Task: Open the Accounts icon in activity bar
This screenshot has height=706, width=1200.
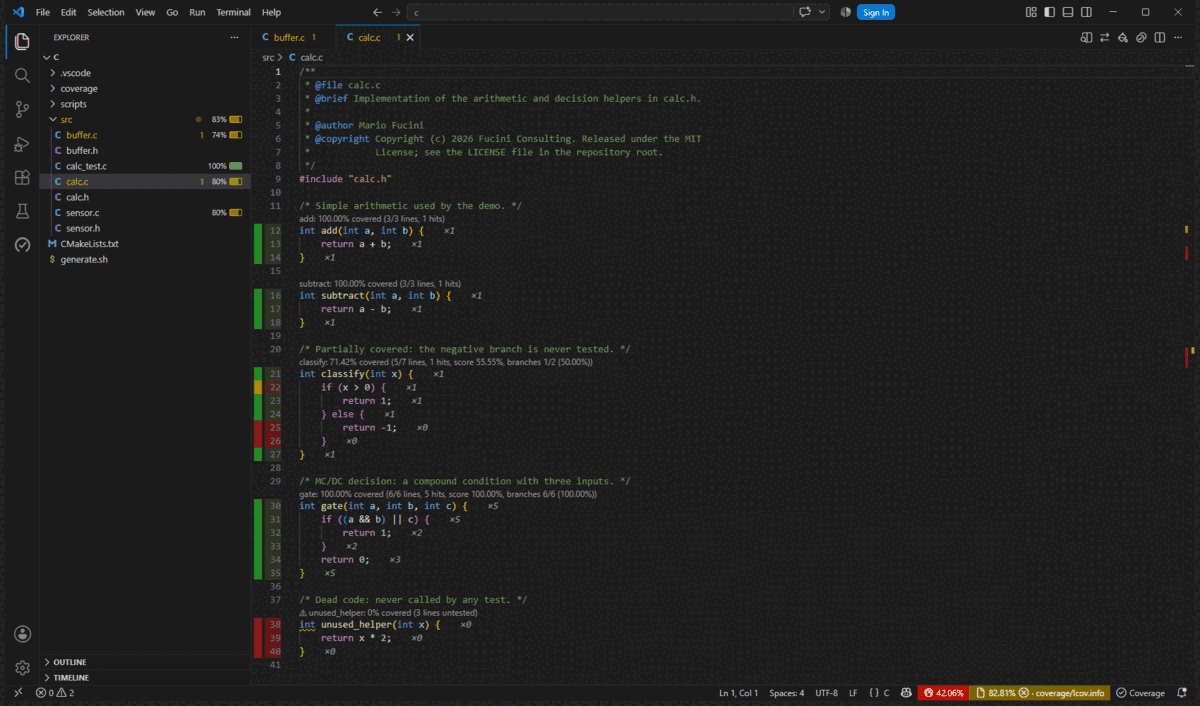Action: click(22, 634)
